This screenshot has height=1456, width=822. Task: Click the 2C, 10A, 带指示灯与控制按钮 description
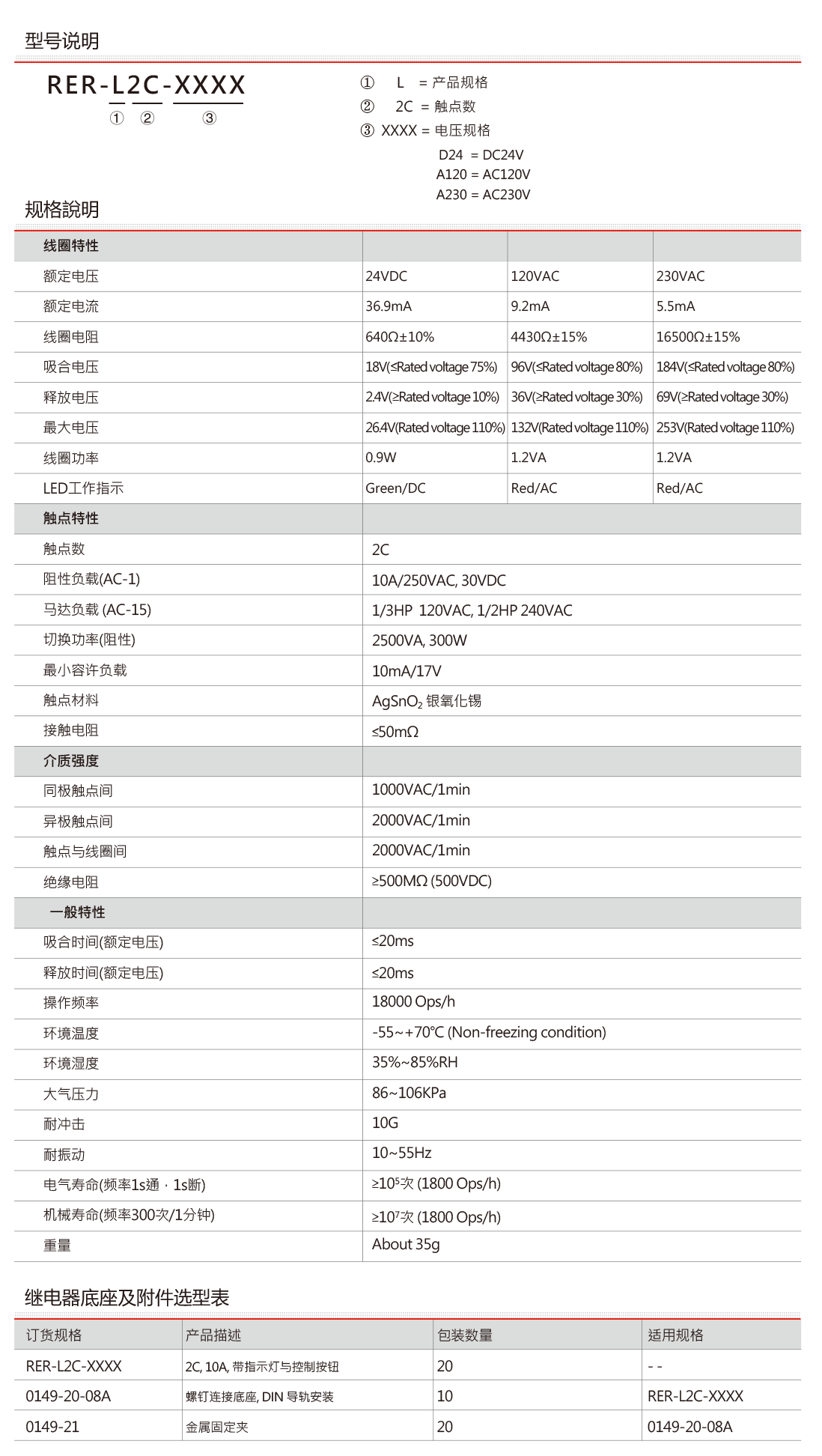[262, 1367]
